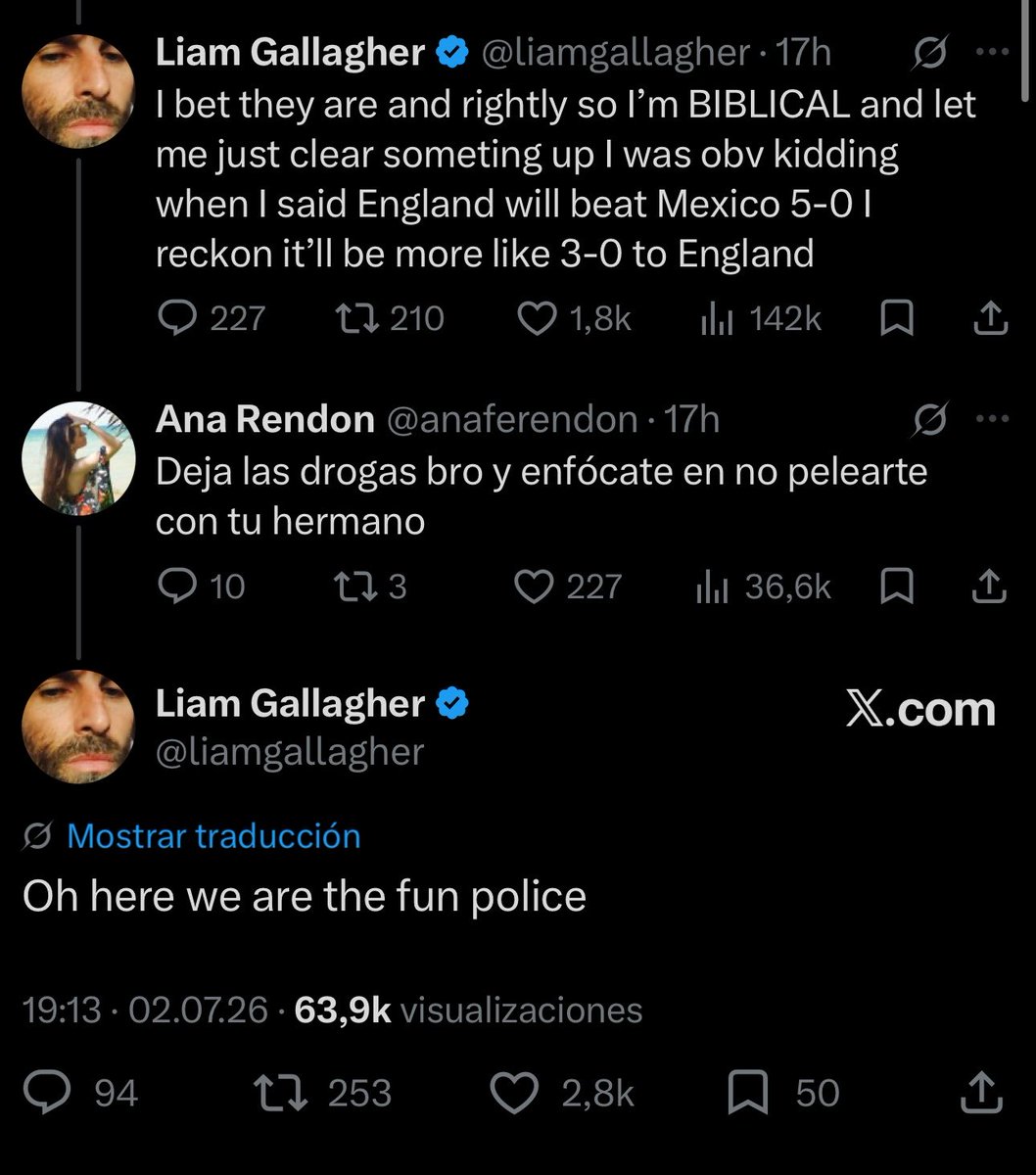This screenshot has width=1036, height=1175.
Task: Repost the tweet with 210 reposts
Action: click(389, 318)
